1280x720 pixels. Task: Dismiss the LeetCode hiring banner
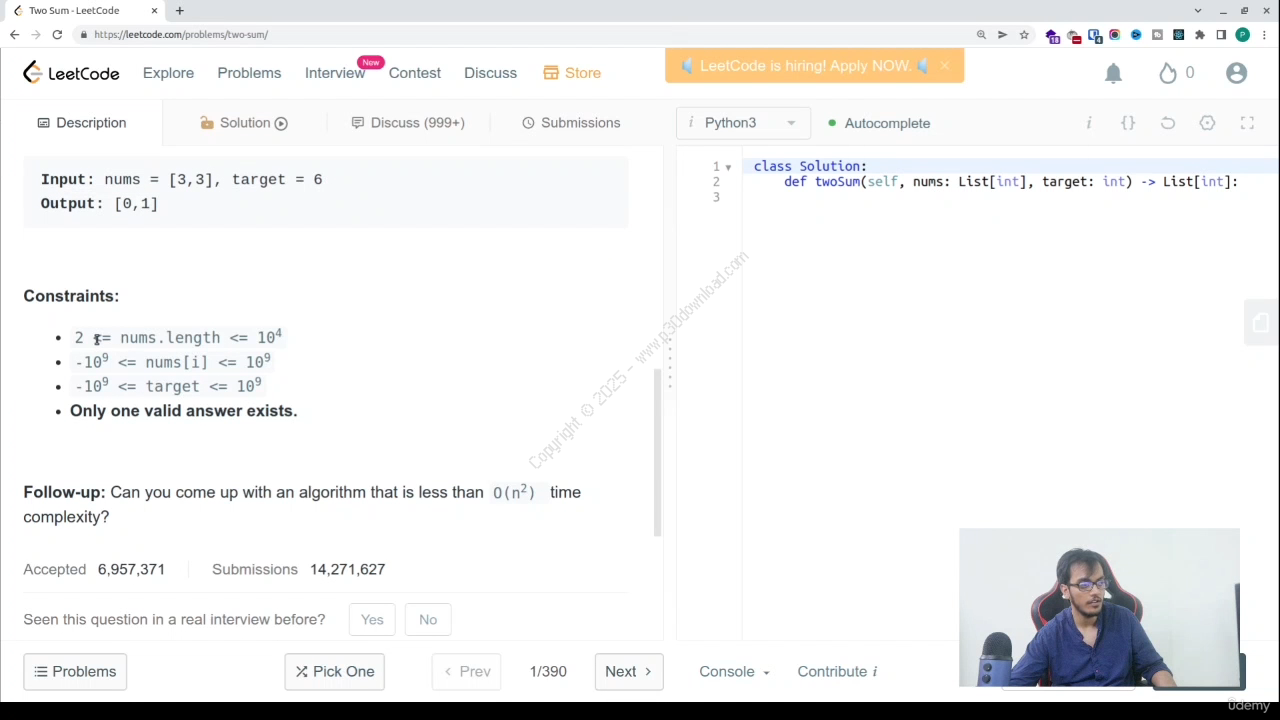[x=944, y=66]
